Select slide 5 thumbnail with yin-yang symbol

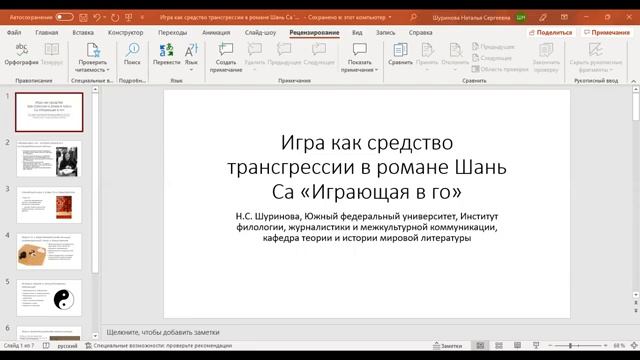pos(49,298)
